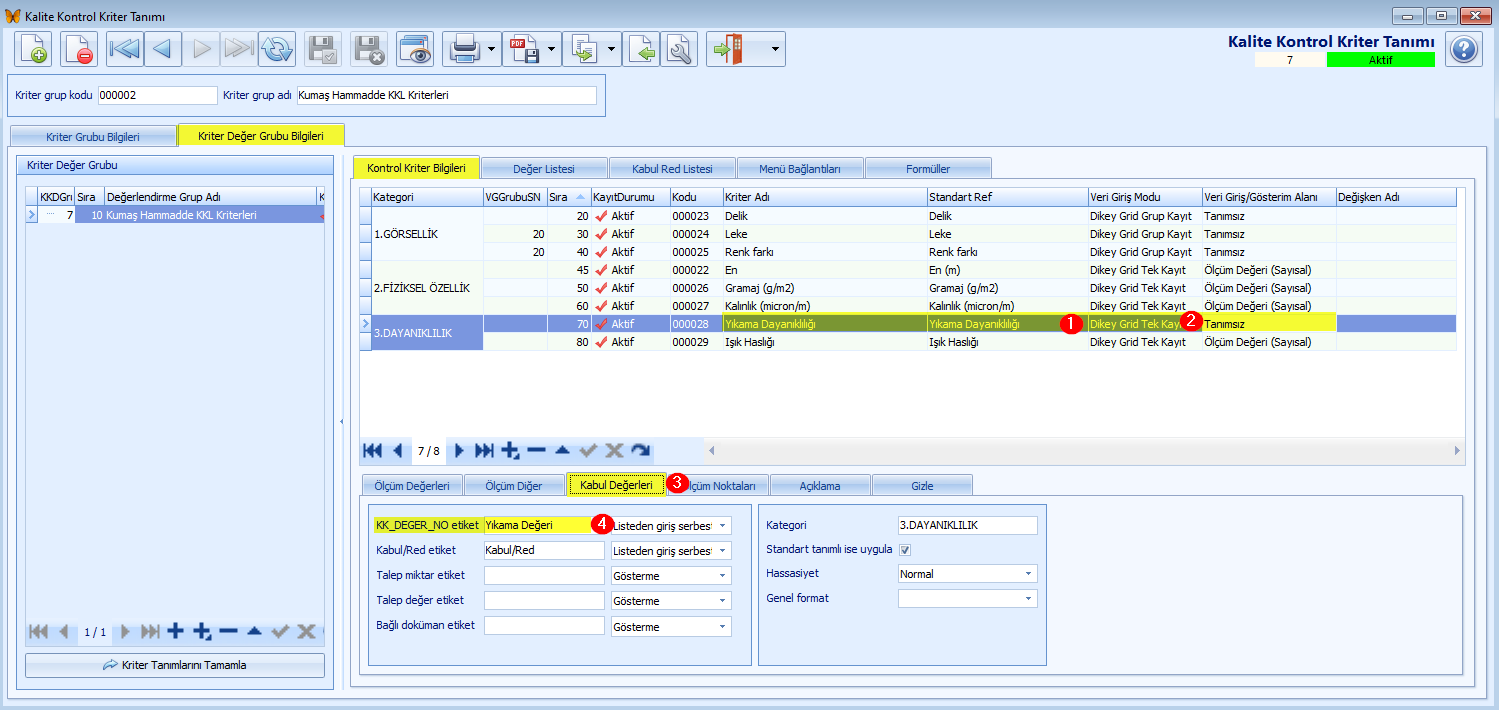1499x710 pixels.
Task: Toggle the Standart tanımlı ise uygula checkbox
Action: pyautogui.click(x=905, y=550)
